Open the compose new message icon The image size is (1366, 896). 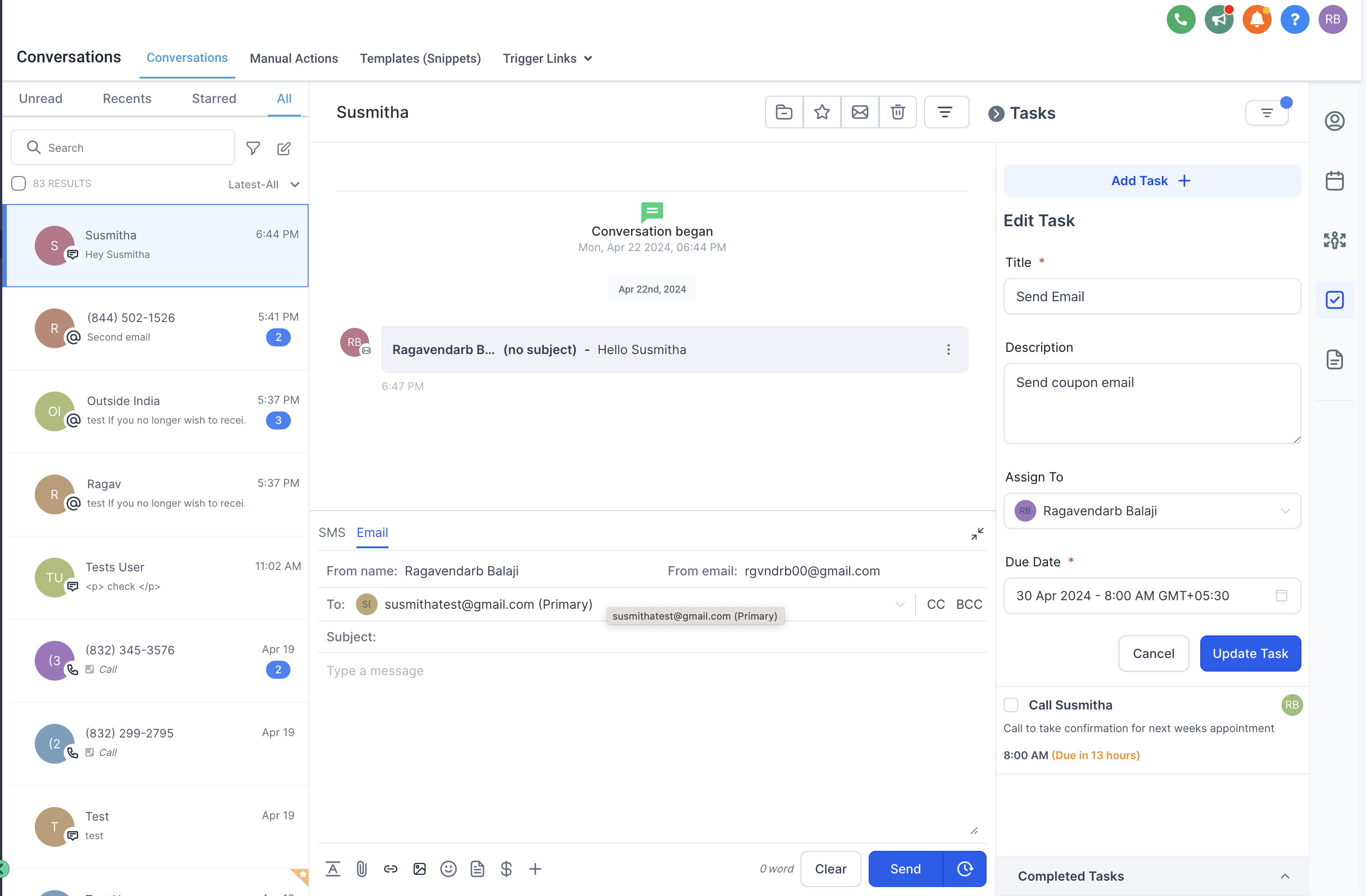[284, 148]
